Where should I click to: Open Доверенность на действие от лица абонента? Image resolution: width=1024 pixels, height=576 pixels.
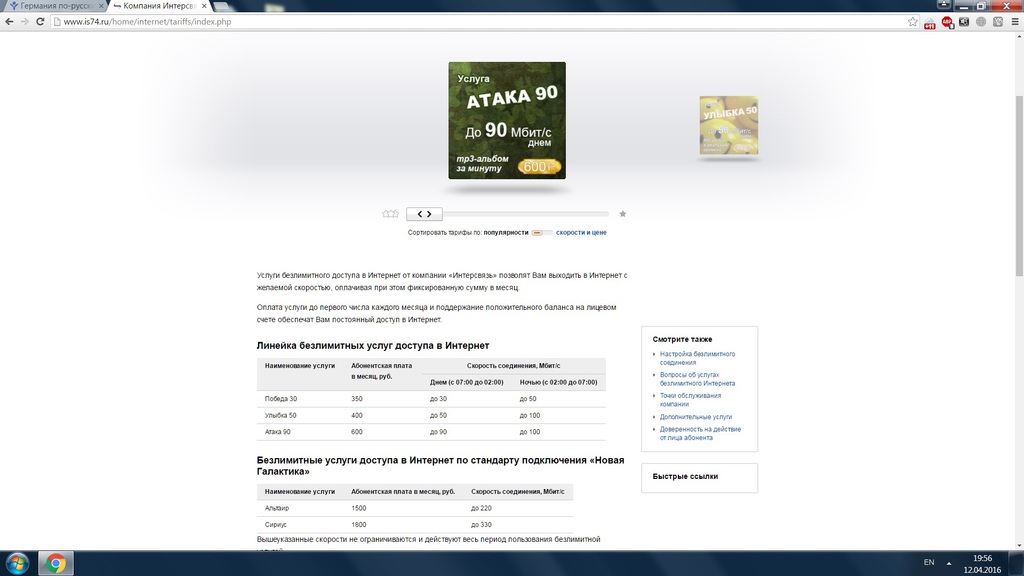click(700, 434)
